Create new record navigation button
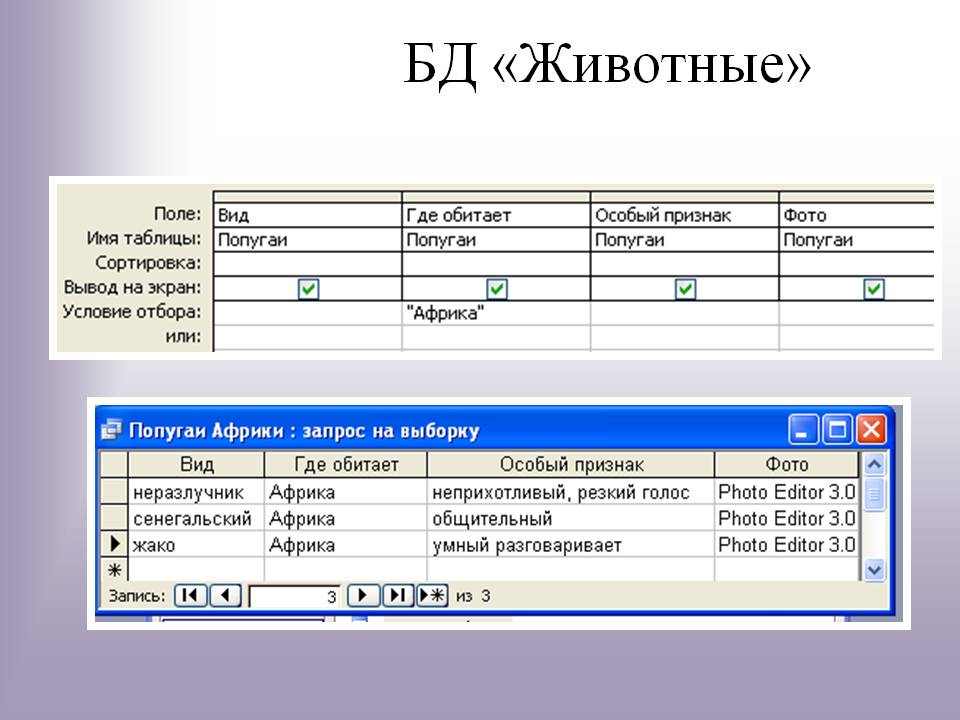This screenshot has width=960, height=720. pyautogui.click(x=432, y=596)
